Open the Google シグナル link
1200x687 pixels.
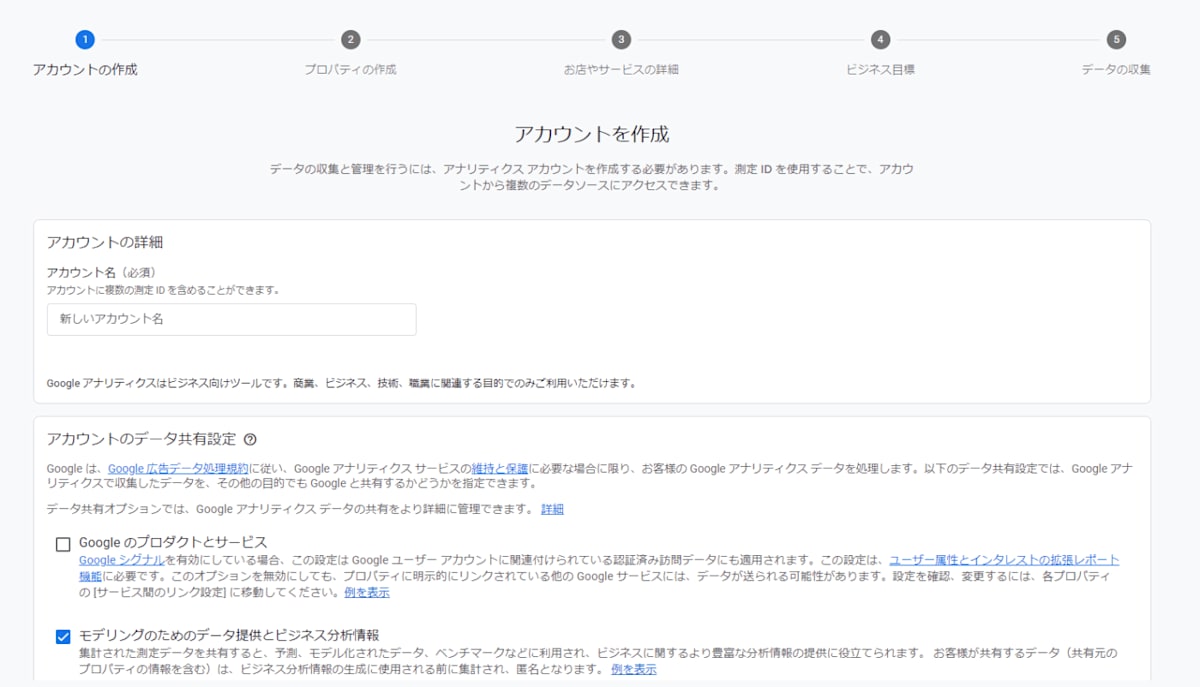click(x=122, y=560)
